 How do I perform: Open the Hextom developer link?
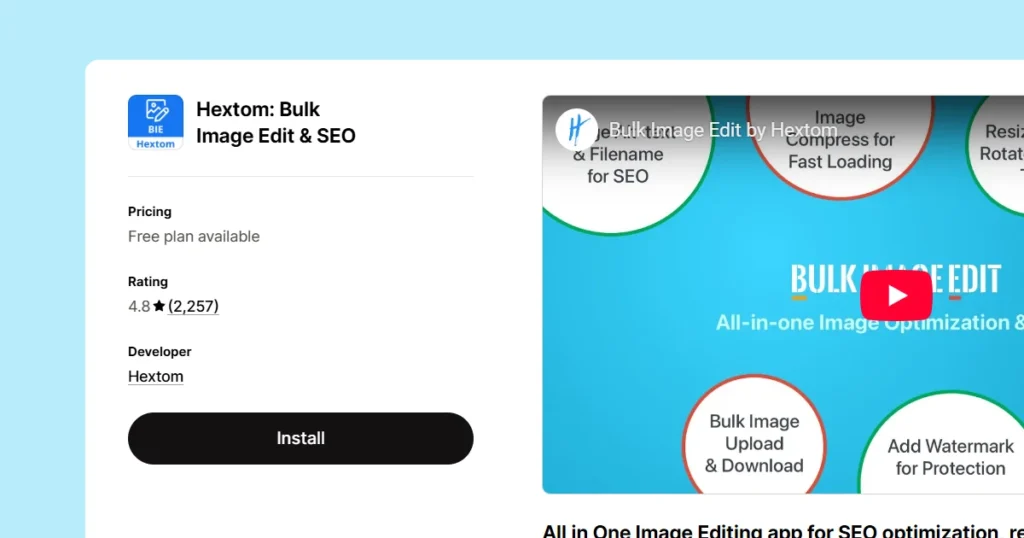[155, 377]
